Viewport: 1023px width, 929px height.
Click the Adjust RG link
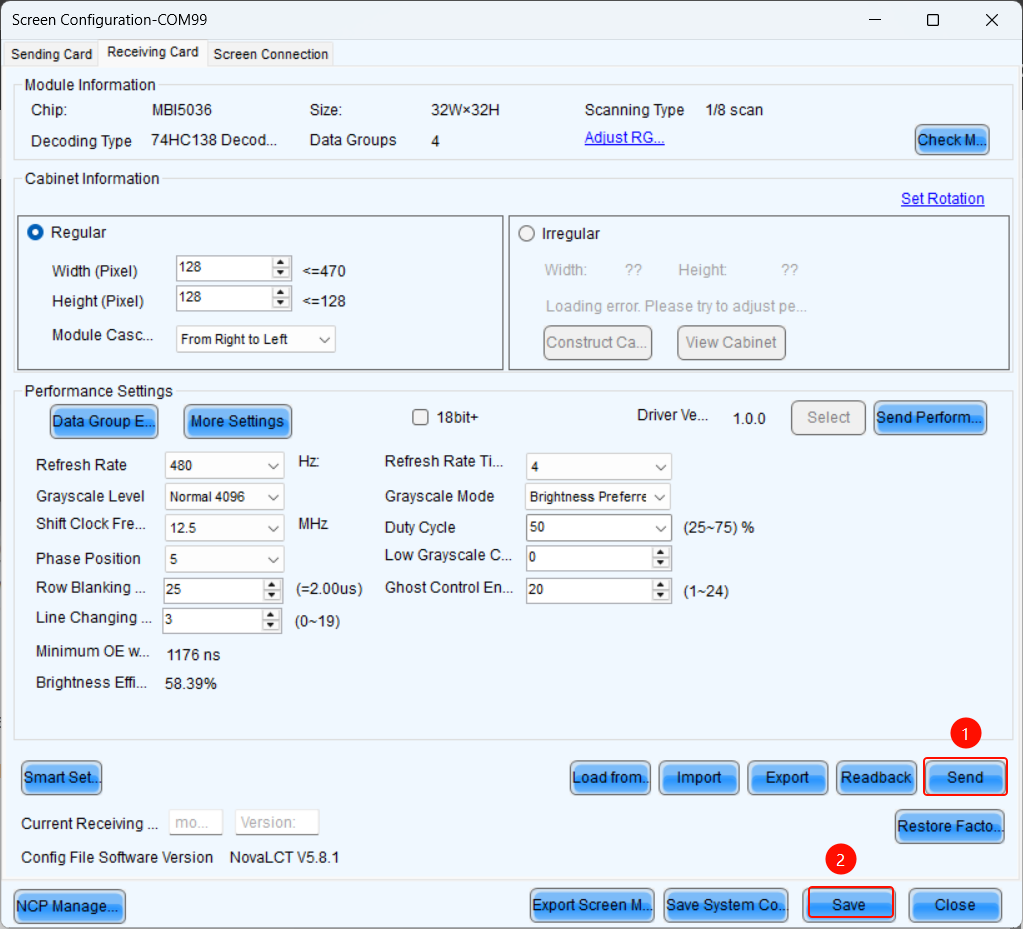click(x=624, y=138)
